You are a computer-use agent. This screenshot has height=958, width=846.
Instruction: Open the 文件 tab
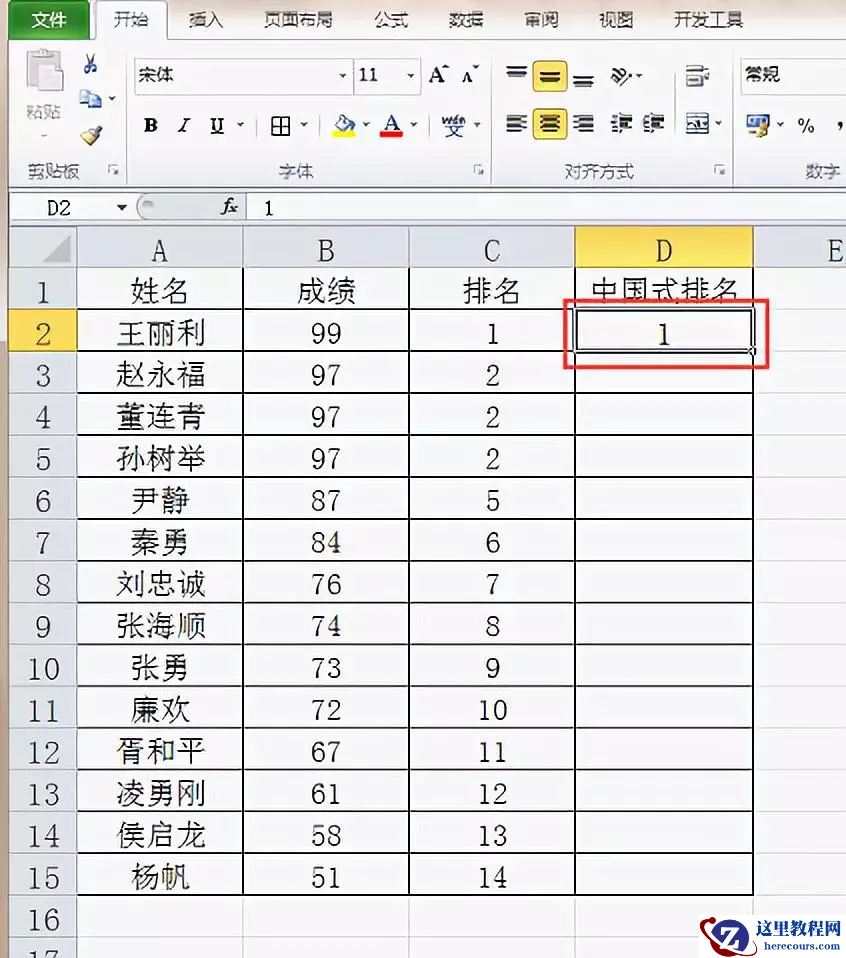tap(49, 20)
